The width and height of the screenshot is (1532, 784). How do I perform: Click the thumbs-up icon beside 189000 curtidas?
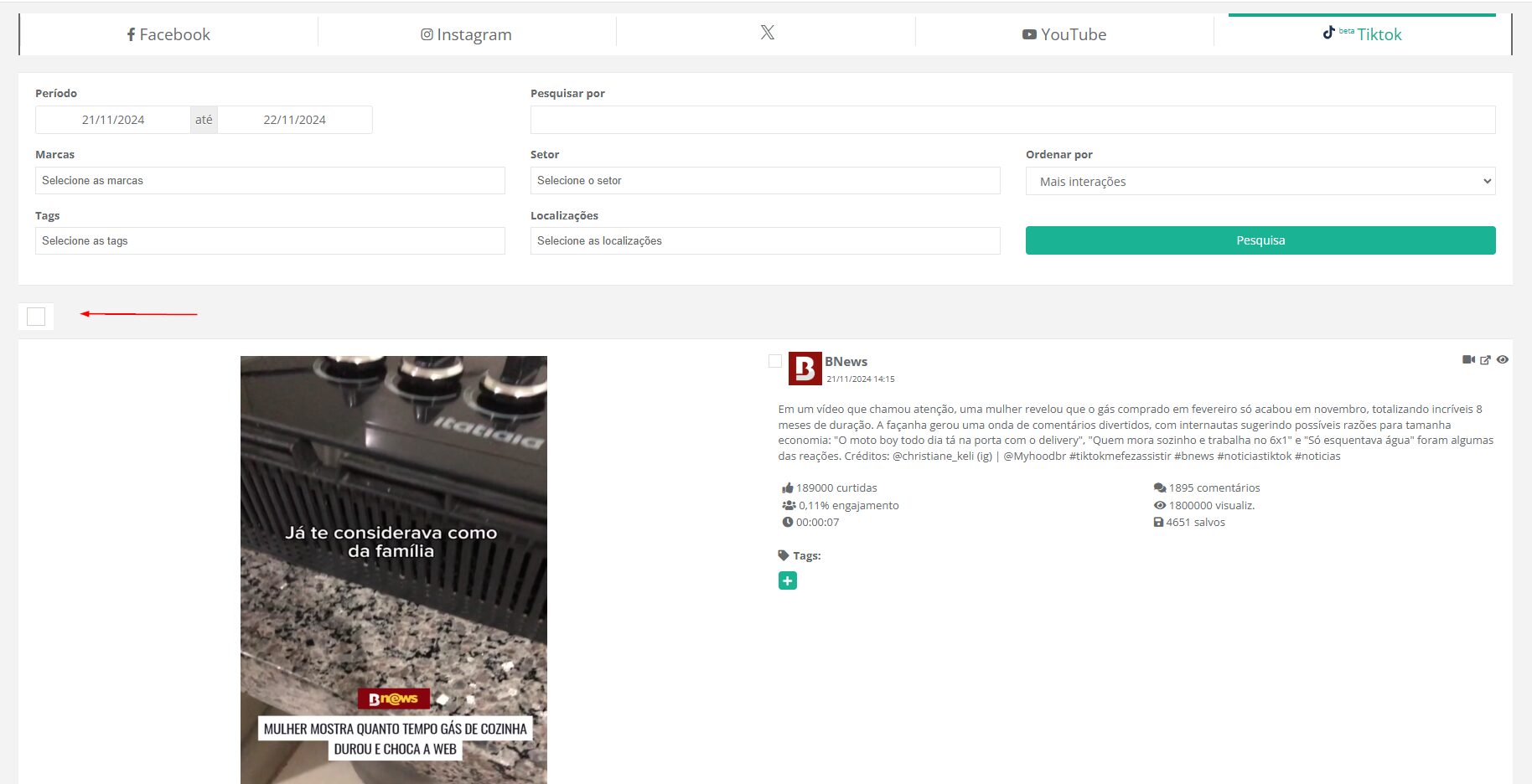pos(787,488)
